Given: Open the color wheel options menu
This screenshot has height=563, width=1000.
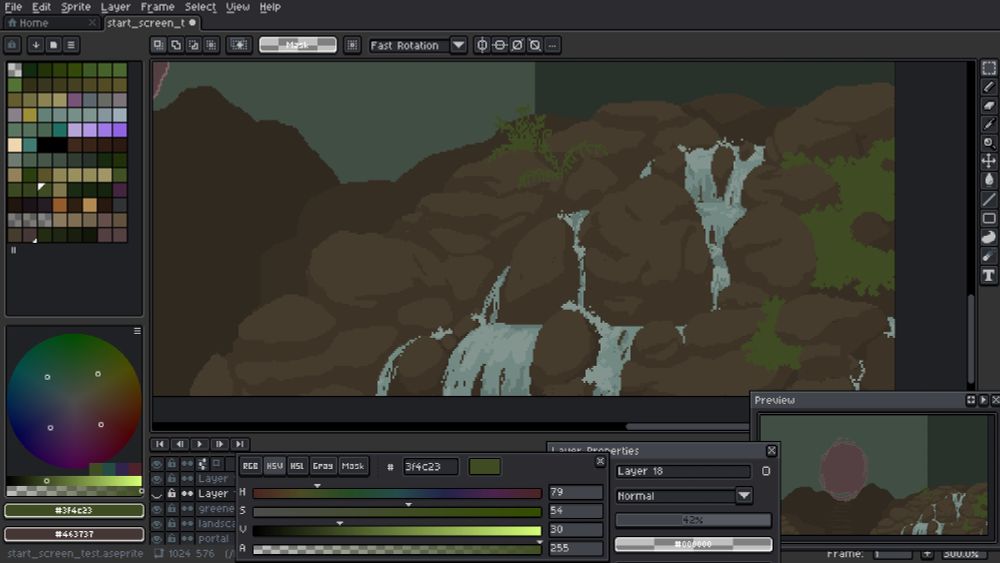Looking at the screenshot, I should click(x=137, y=331).
